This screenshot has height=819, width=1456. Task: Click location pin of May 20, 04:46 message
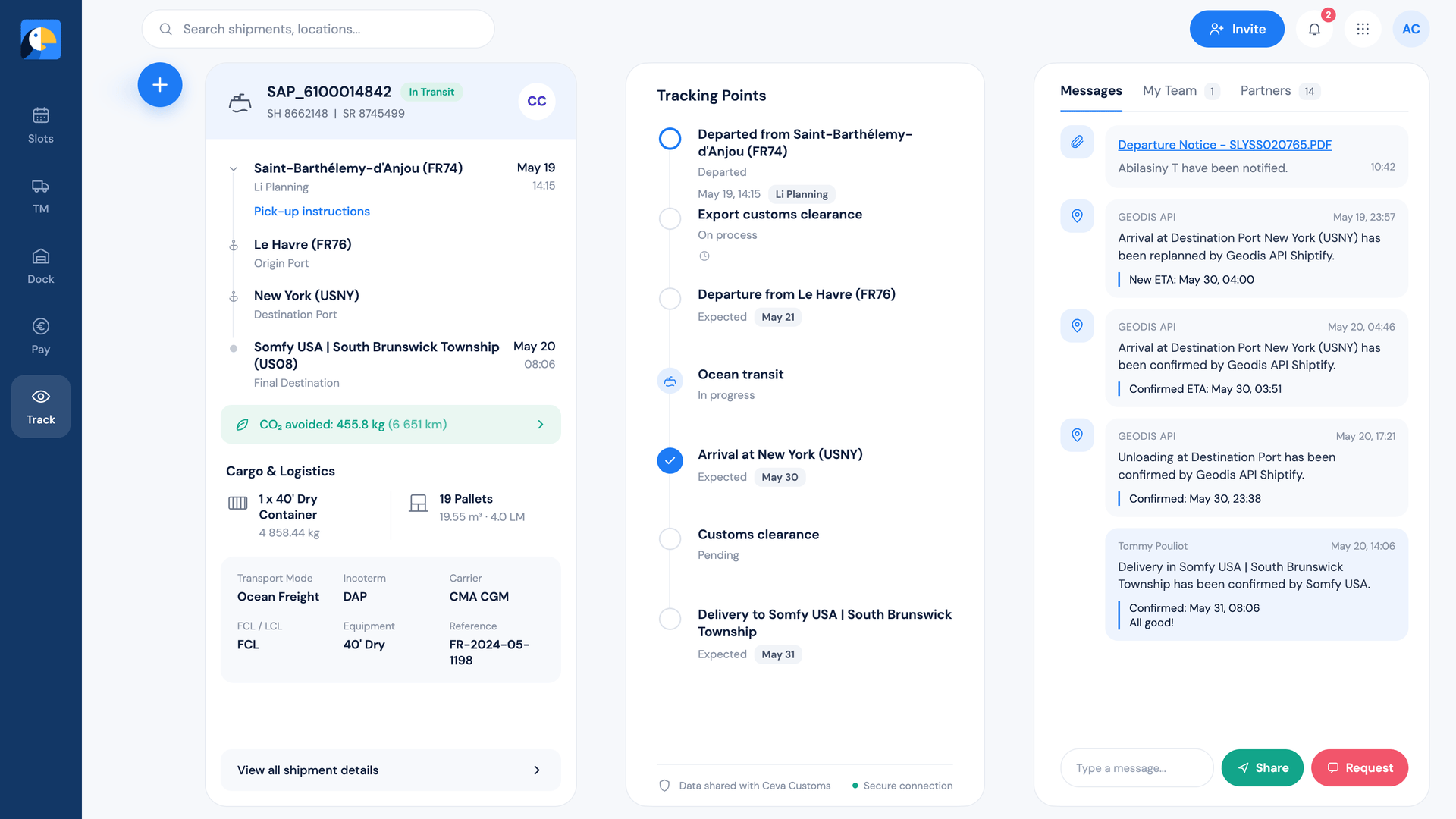click(1077, 326)
